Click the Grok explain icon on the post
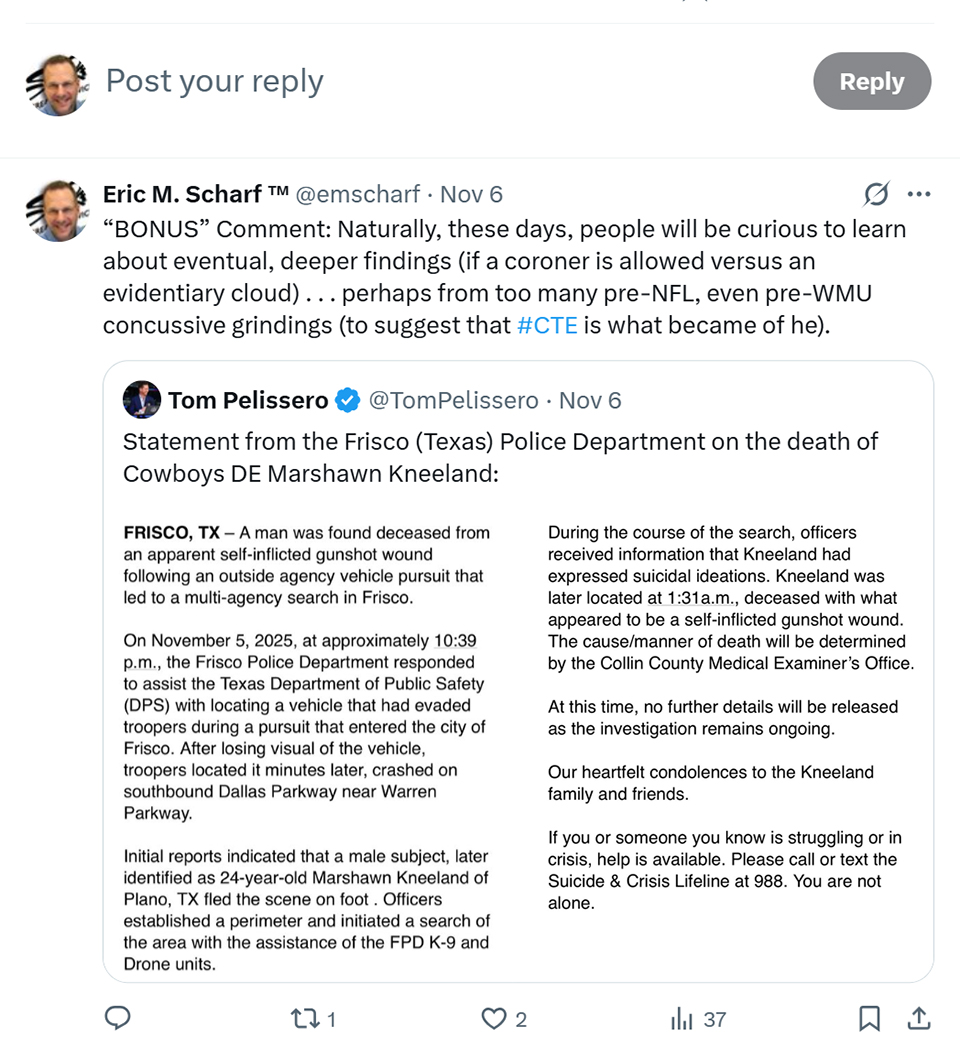The height and width of the screenshot is (1058, 960). point(876,193)
